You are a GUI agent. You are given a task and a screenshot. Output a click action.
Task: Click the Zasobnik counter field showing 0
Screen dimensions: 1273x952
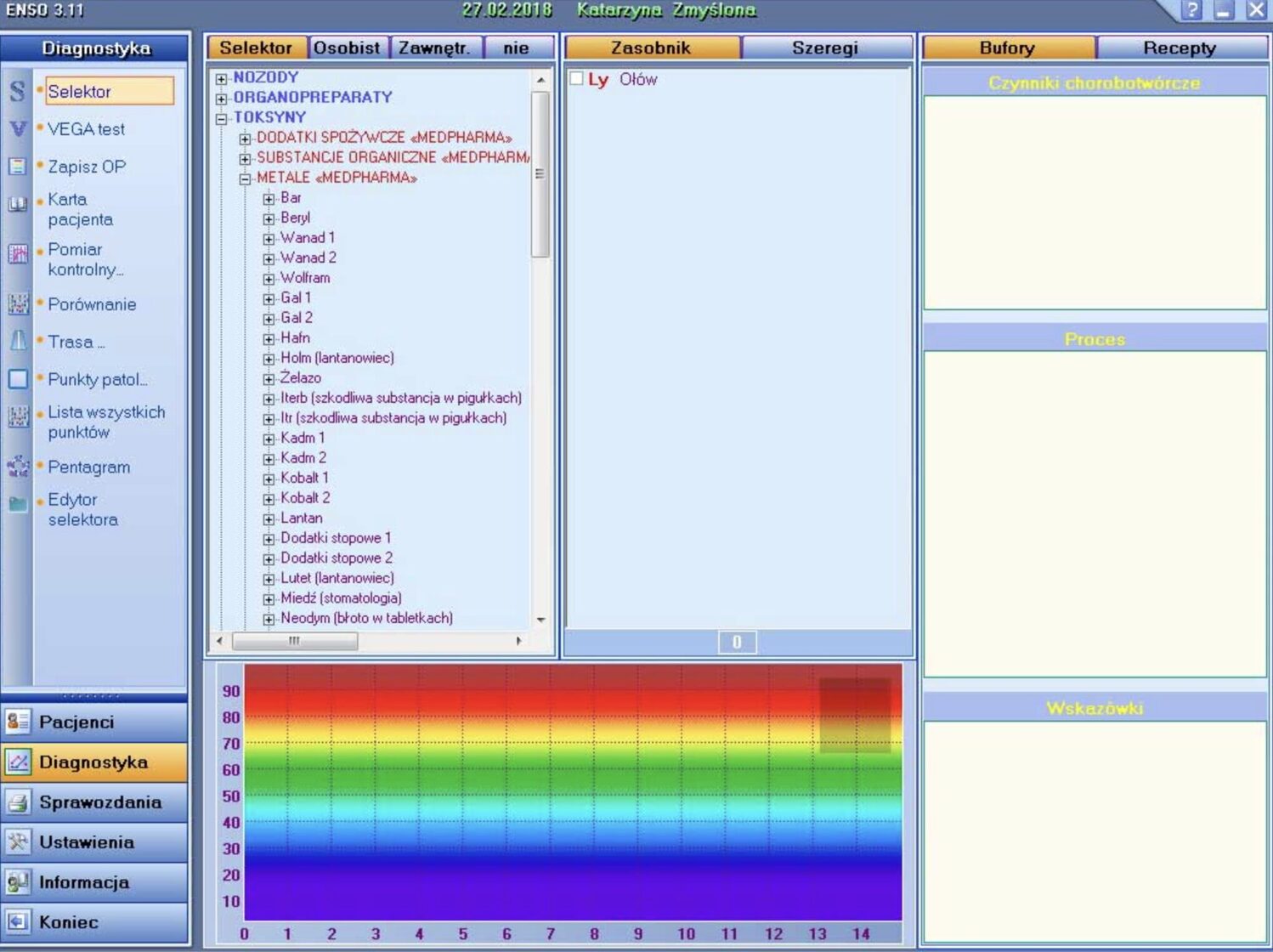(737, 642)
